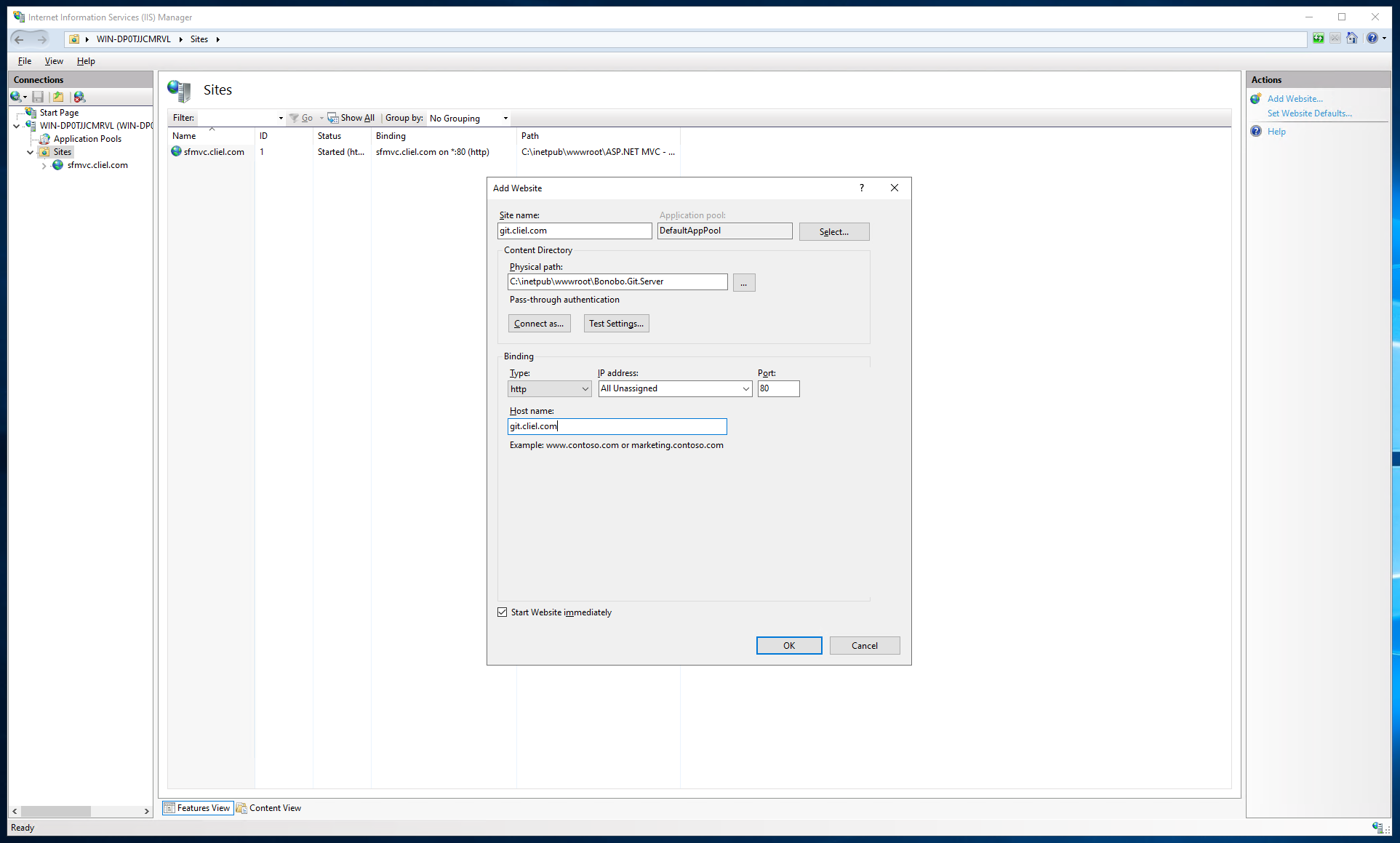Click the Port input field
Screen dimensions: 1400x843
[778, 389]
